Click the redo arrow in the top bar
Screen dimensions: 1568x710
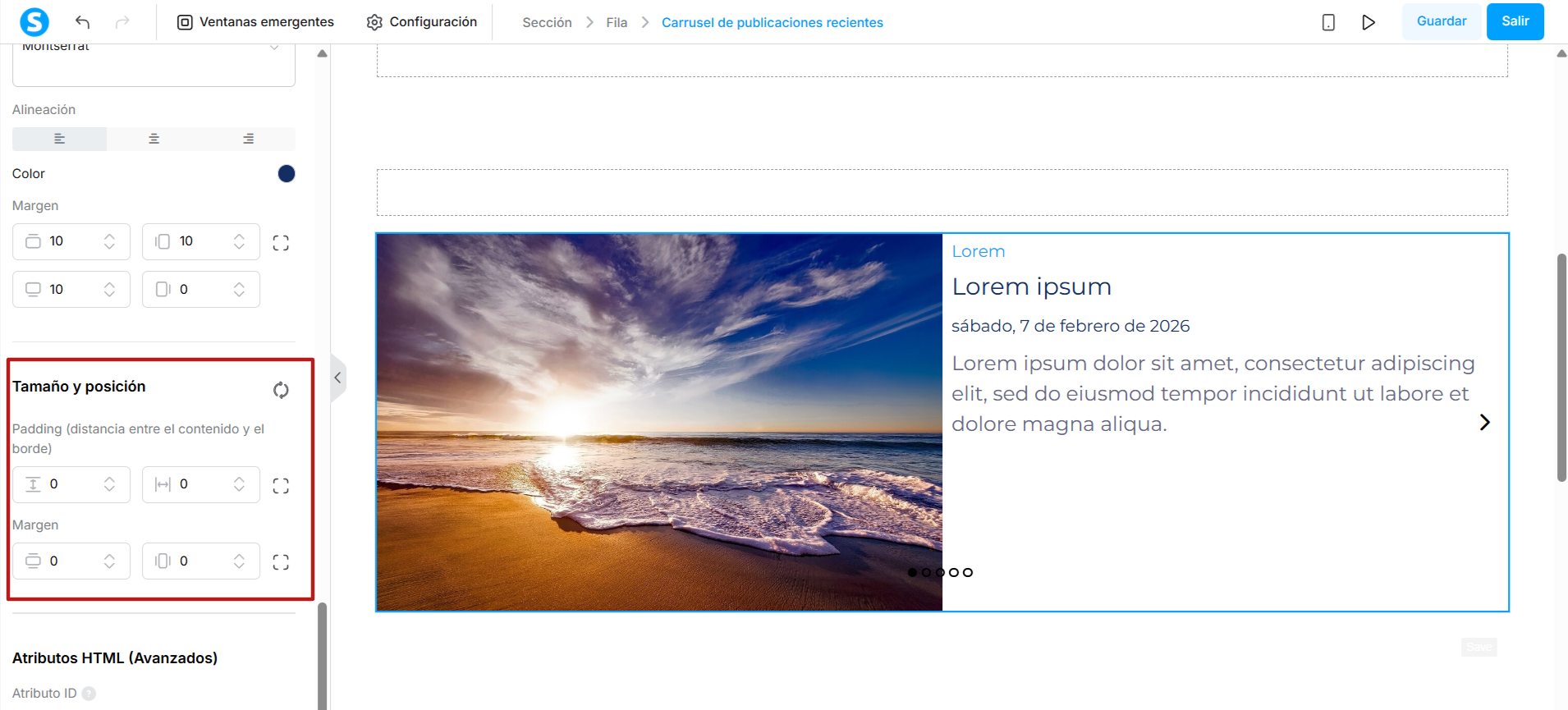click(122, 22)
